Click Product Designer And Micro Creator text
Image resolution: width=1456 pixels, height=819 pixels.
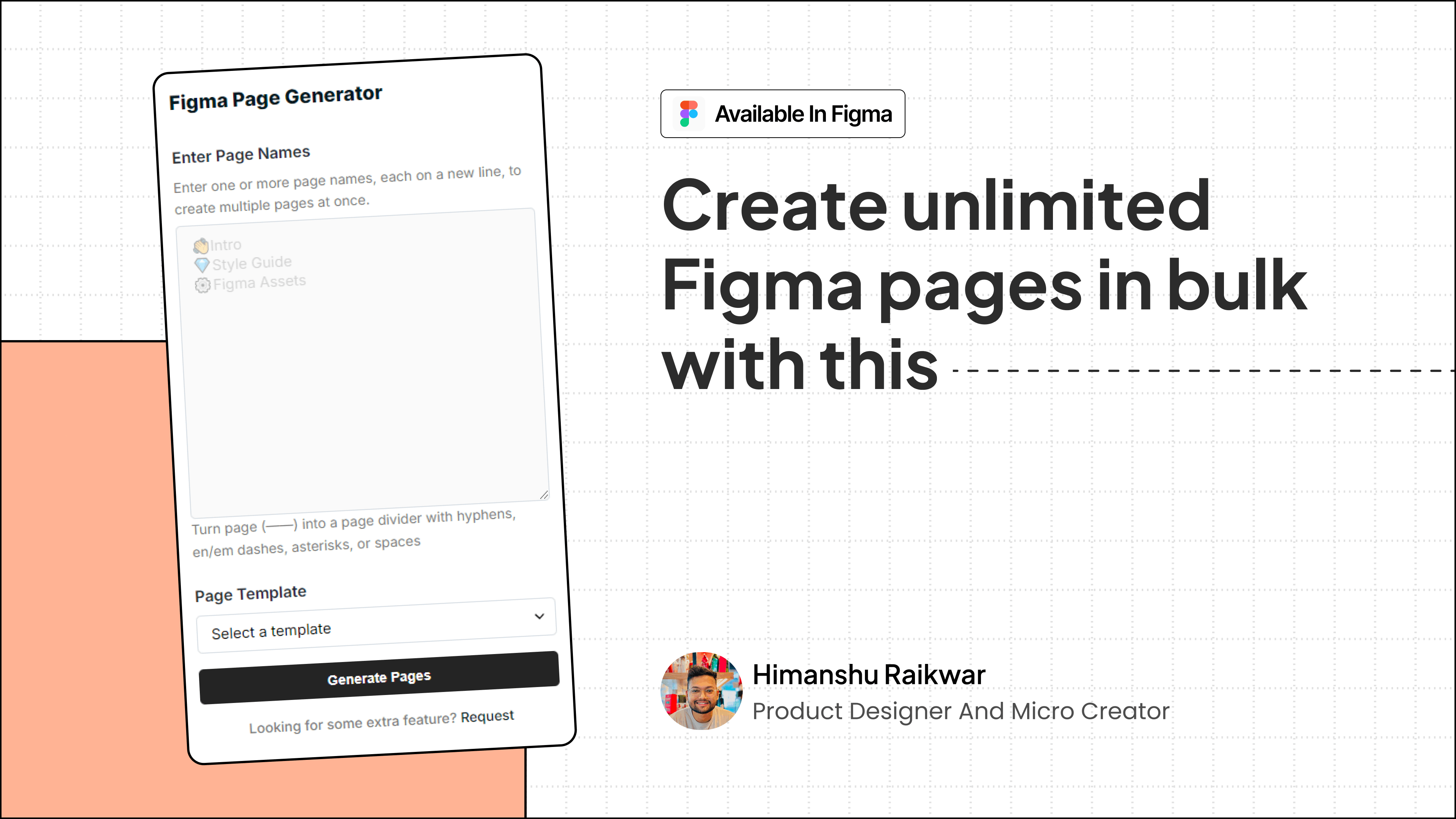coord(961,711)
